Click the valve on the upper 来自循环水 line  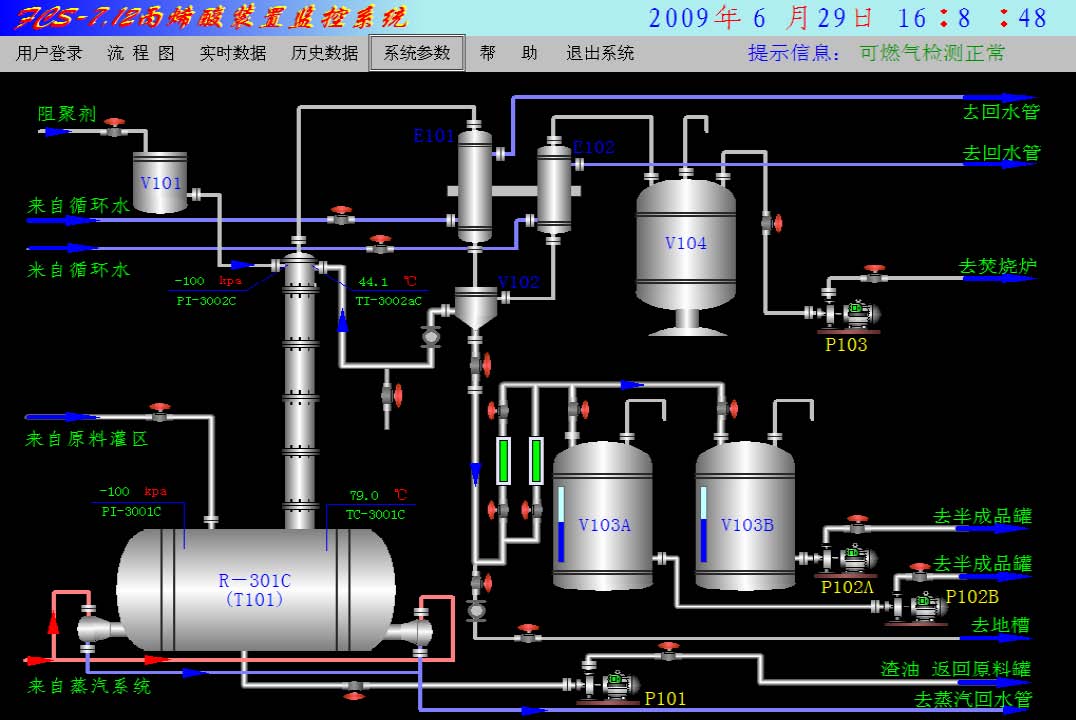[x=341, y=216]
